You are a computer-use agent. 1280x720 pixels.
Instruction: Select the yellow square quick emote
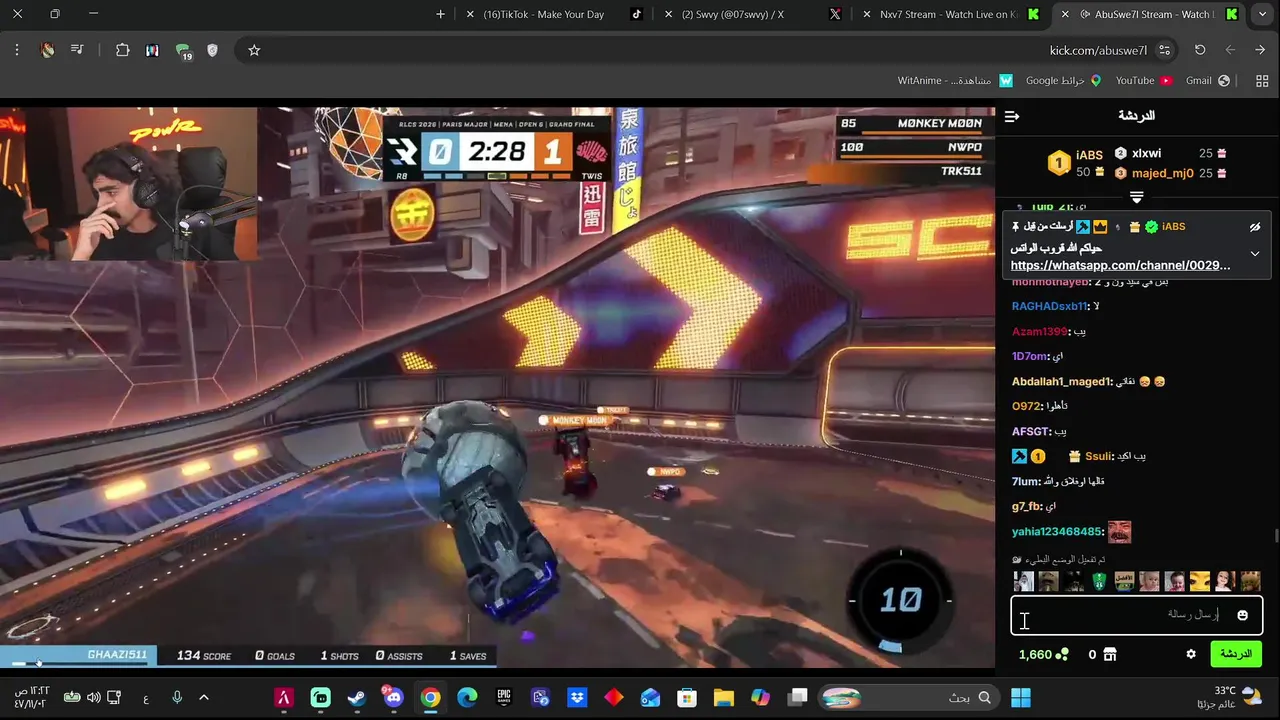pos(1200,581)
